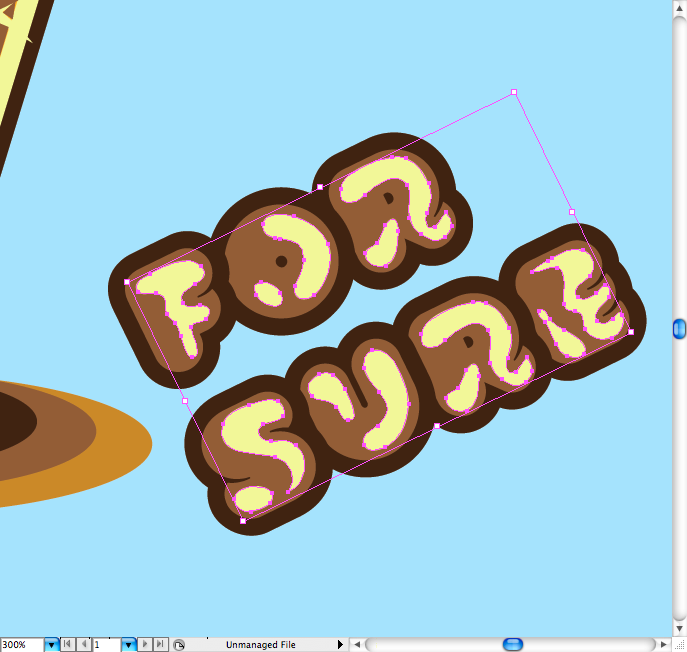Viewport: 687px width, 652px height.
Task: Go to first artboard using navigation button
Action: tap(67, 645)
